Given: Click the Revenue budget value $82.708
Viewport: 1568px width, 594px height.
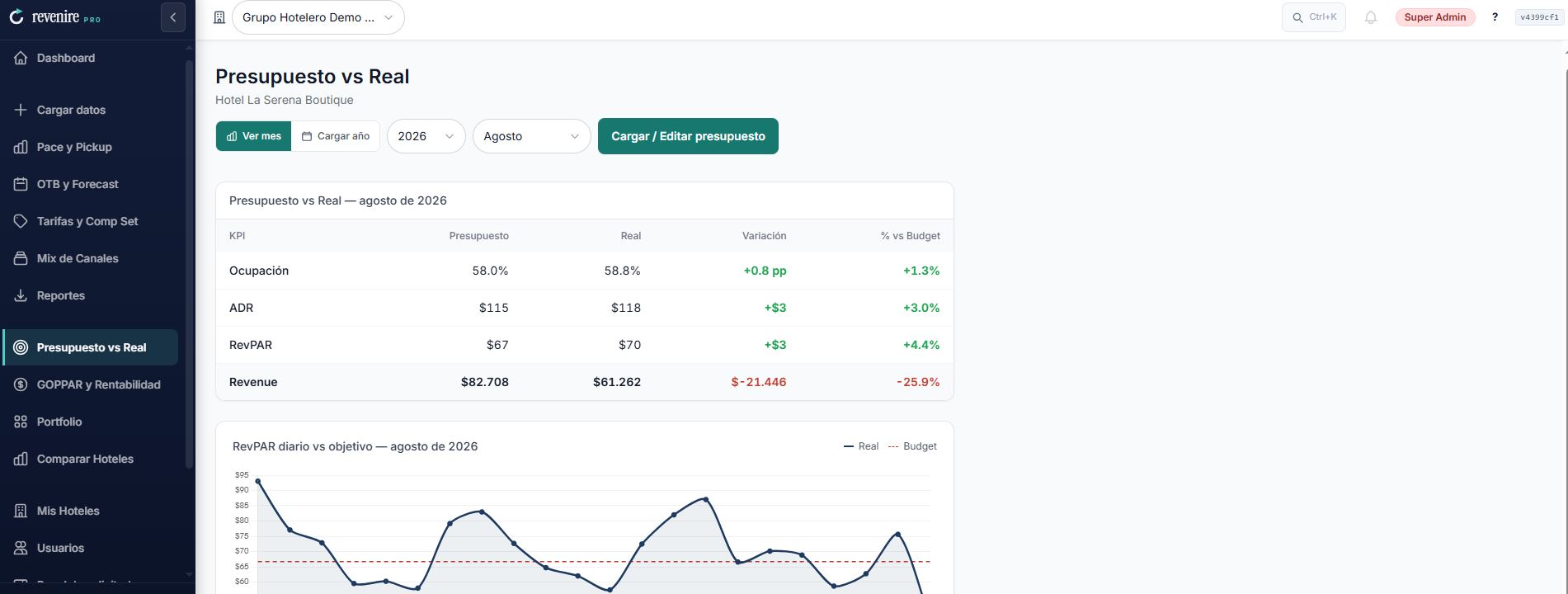Looking at the screenshot, I should point(485,382).
